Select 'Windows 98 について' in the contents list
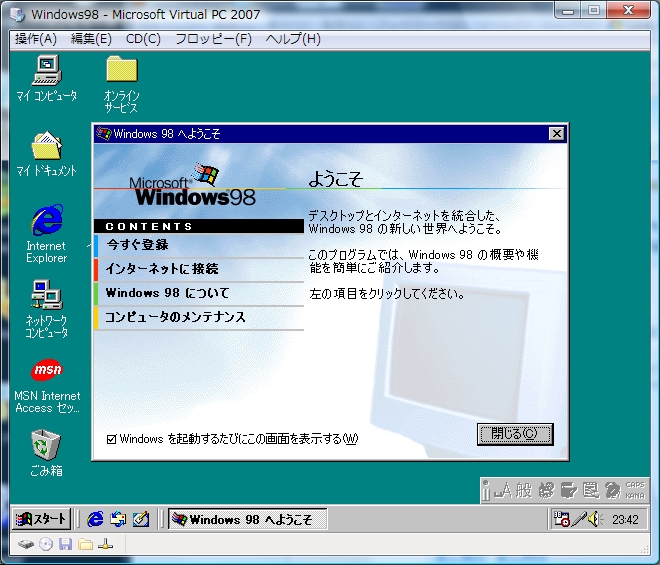This screenshot has height=565, width=660. [x=199, y=293]
